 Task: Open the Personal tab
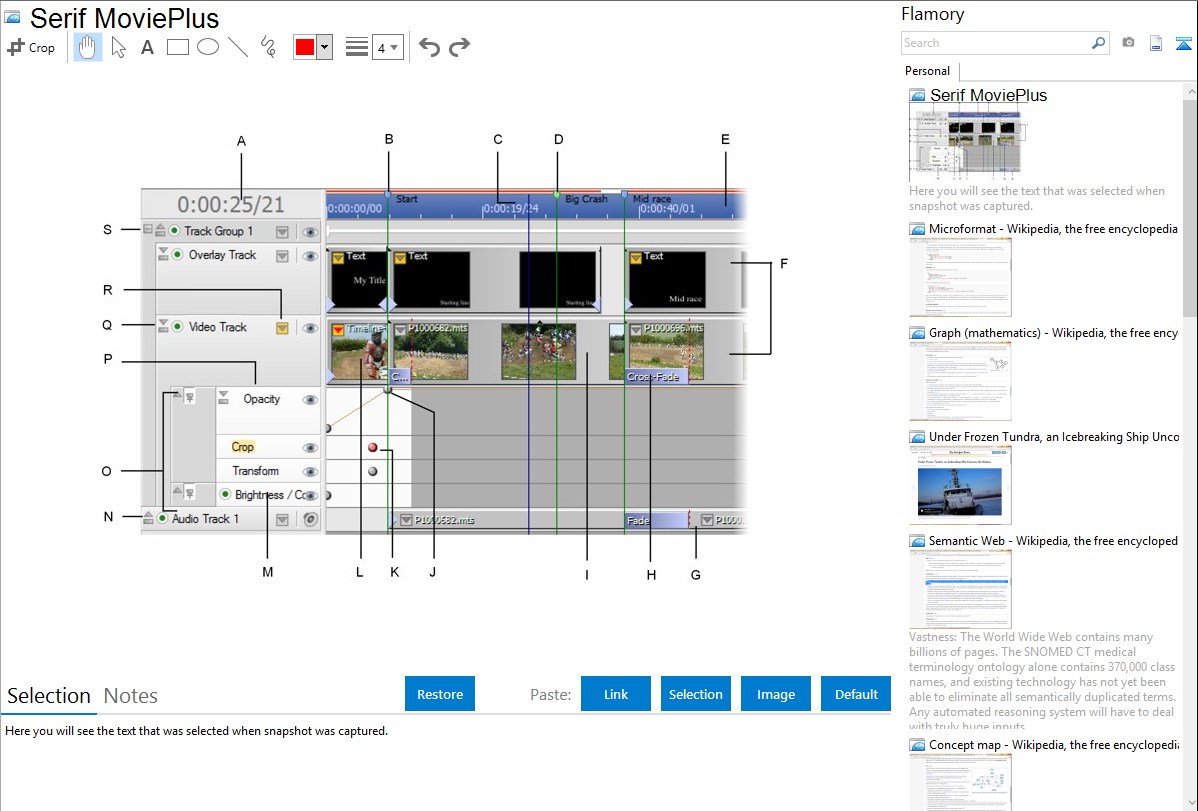click(x=928, y=71)
